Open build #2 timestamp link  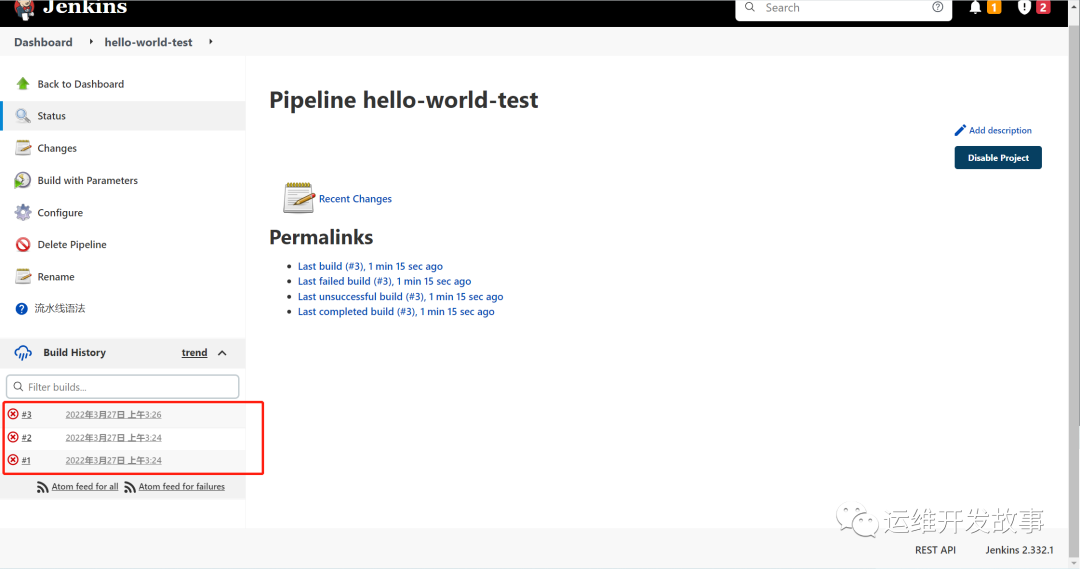(114, 437)
